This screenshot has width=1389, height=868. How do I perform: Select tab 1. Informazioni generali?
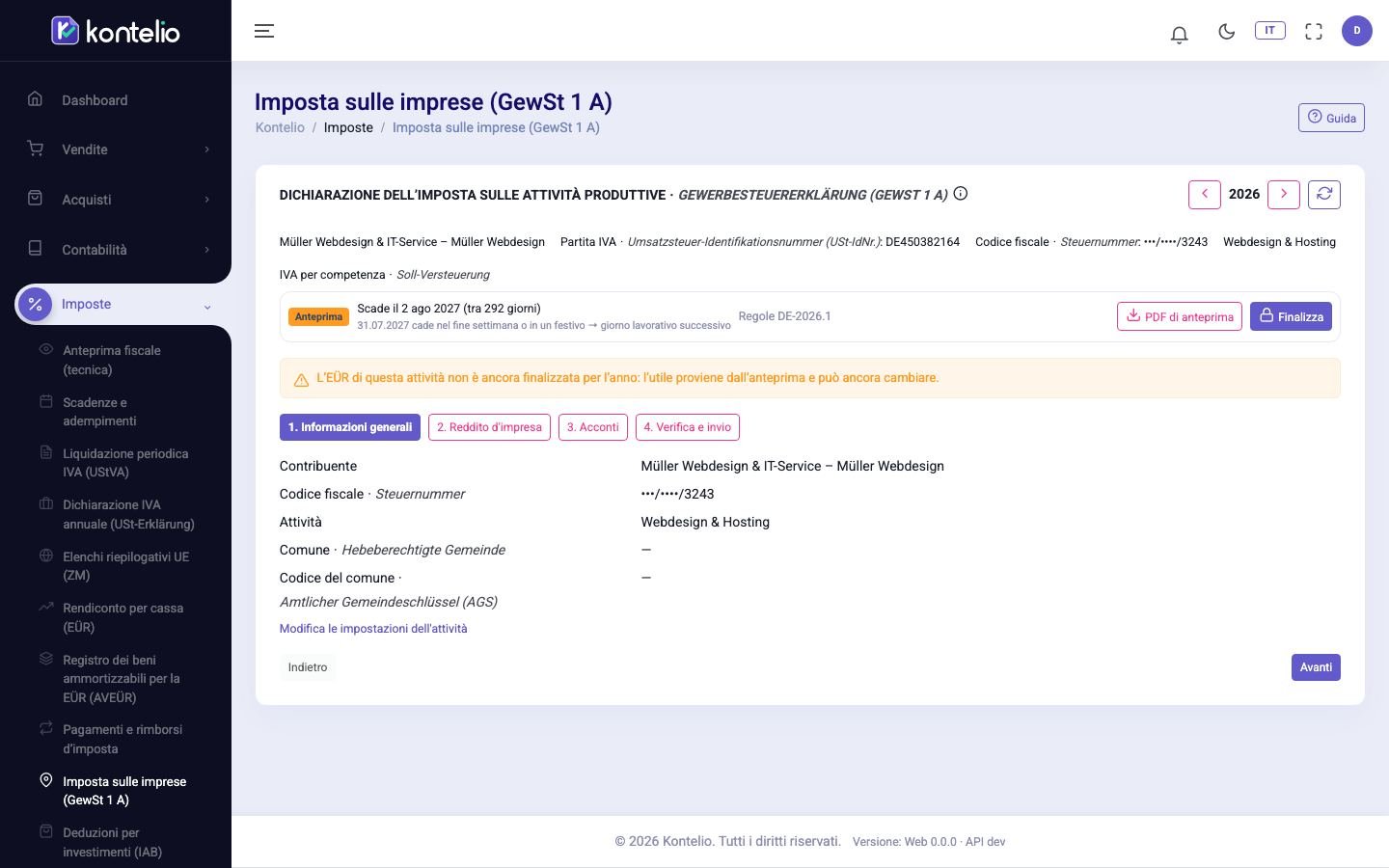pyautogui.click(x=349, y=427)
